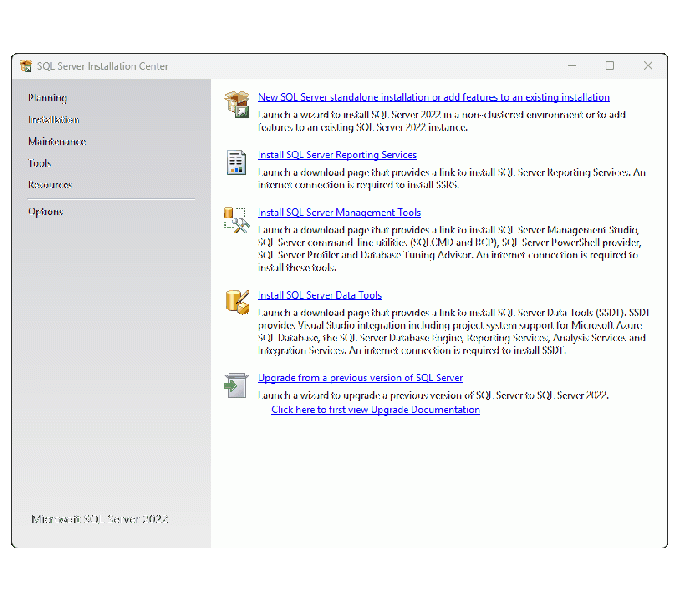Click the Management Tools wrench icon
The image size is (683, 599).
coord(237,220)
